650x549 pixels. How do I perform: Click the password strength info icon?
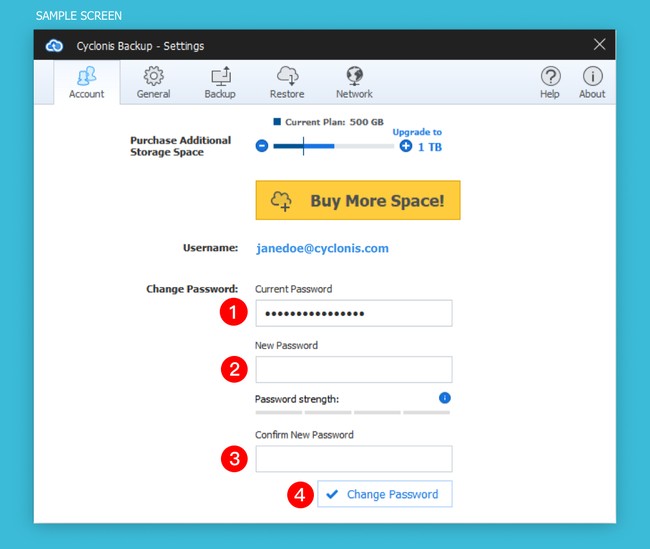click(x=445, y=398)
